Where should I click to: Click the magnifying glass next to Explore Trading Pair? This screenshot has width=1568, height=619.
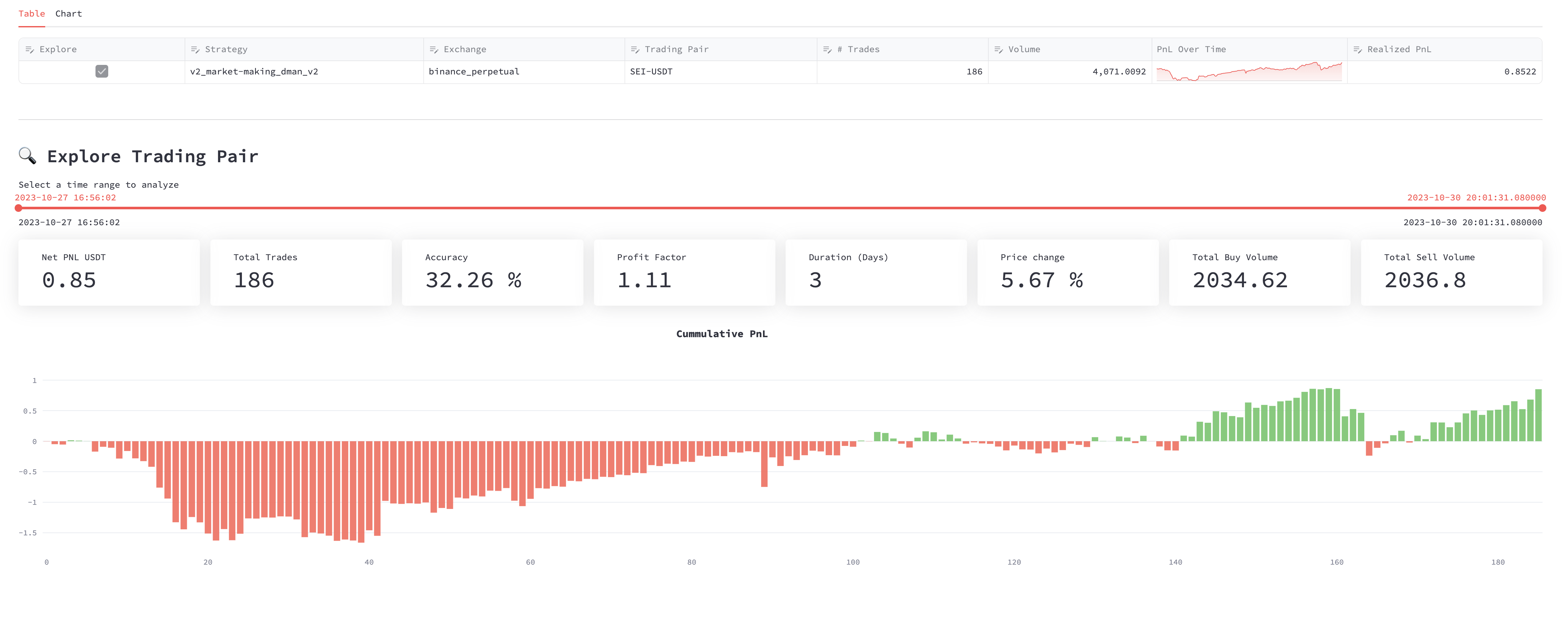pyautogui.click(x=27, y=156)
